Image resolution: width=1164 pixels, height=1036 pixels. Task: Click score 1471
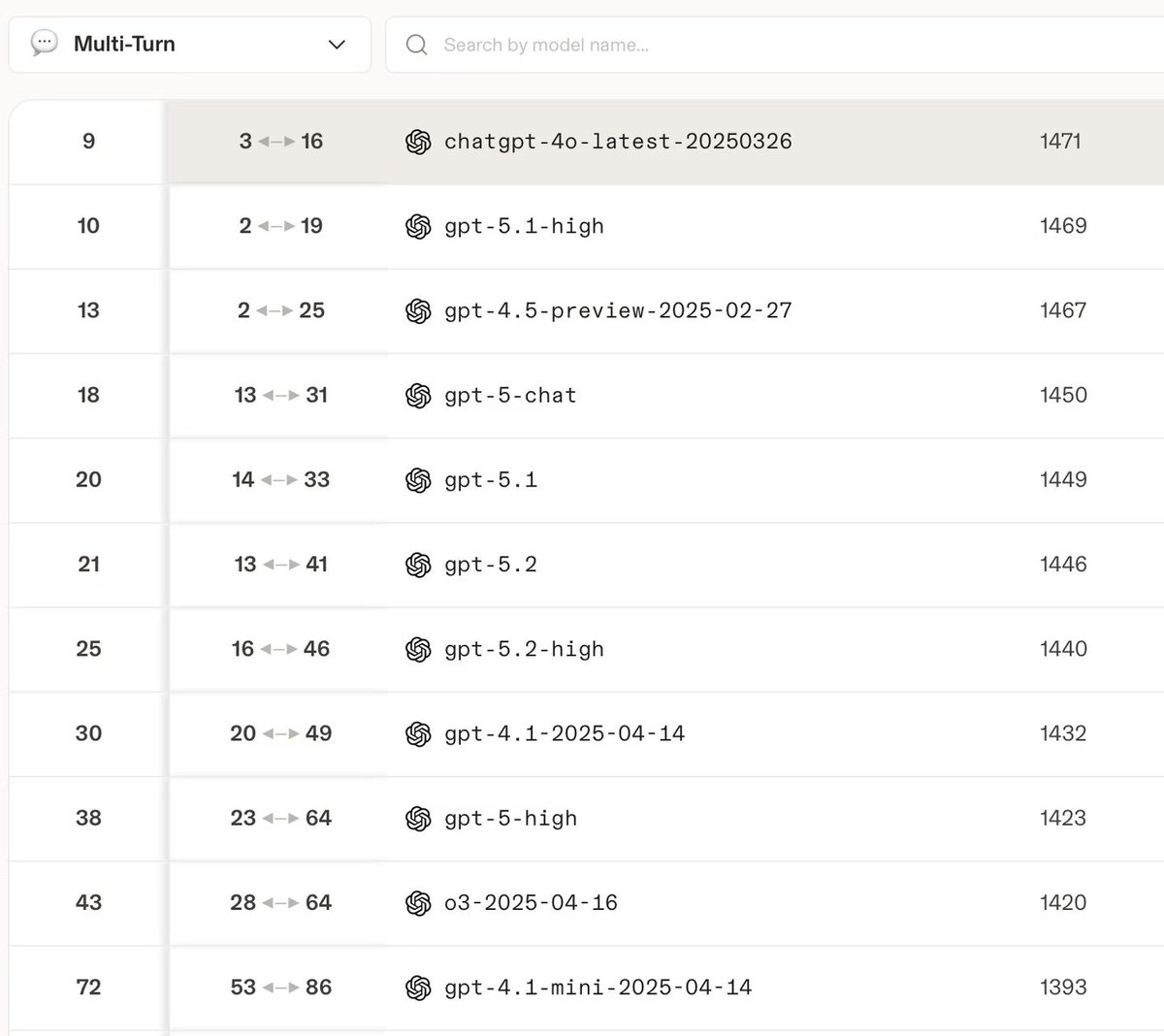click(x=1061, y=142)
